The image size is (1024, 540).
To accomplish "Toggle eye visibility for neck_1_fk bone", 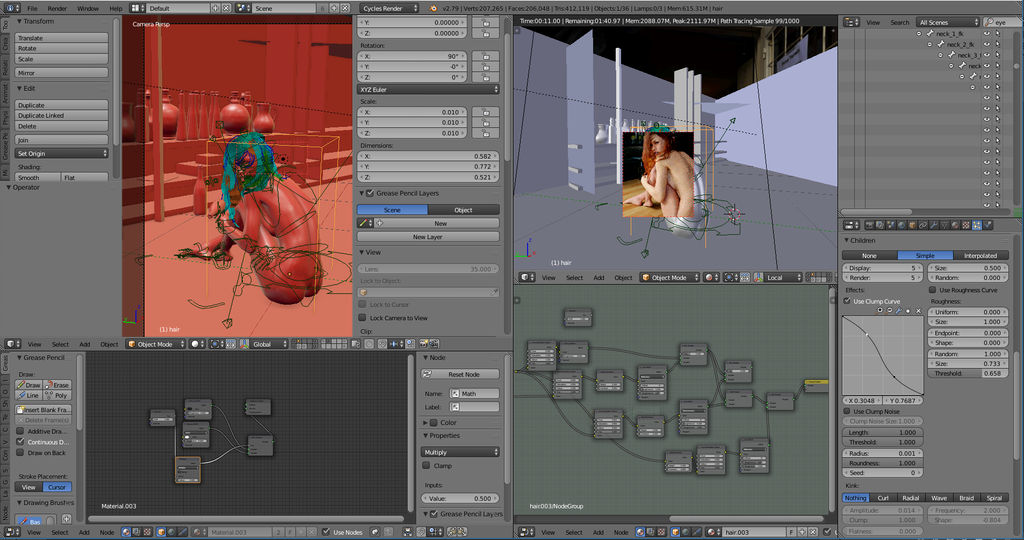I will point(986,33).
